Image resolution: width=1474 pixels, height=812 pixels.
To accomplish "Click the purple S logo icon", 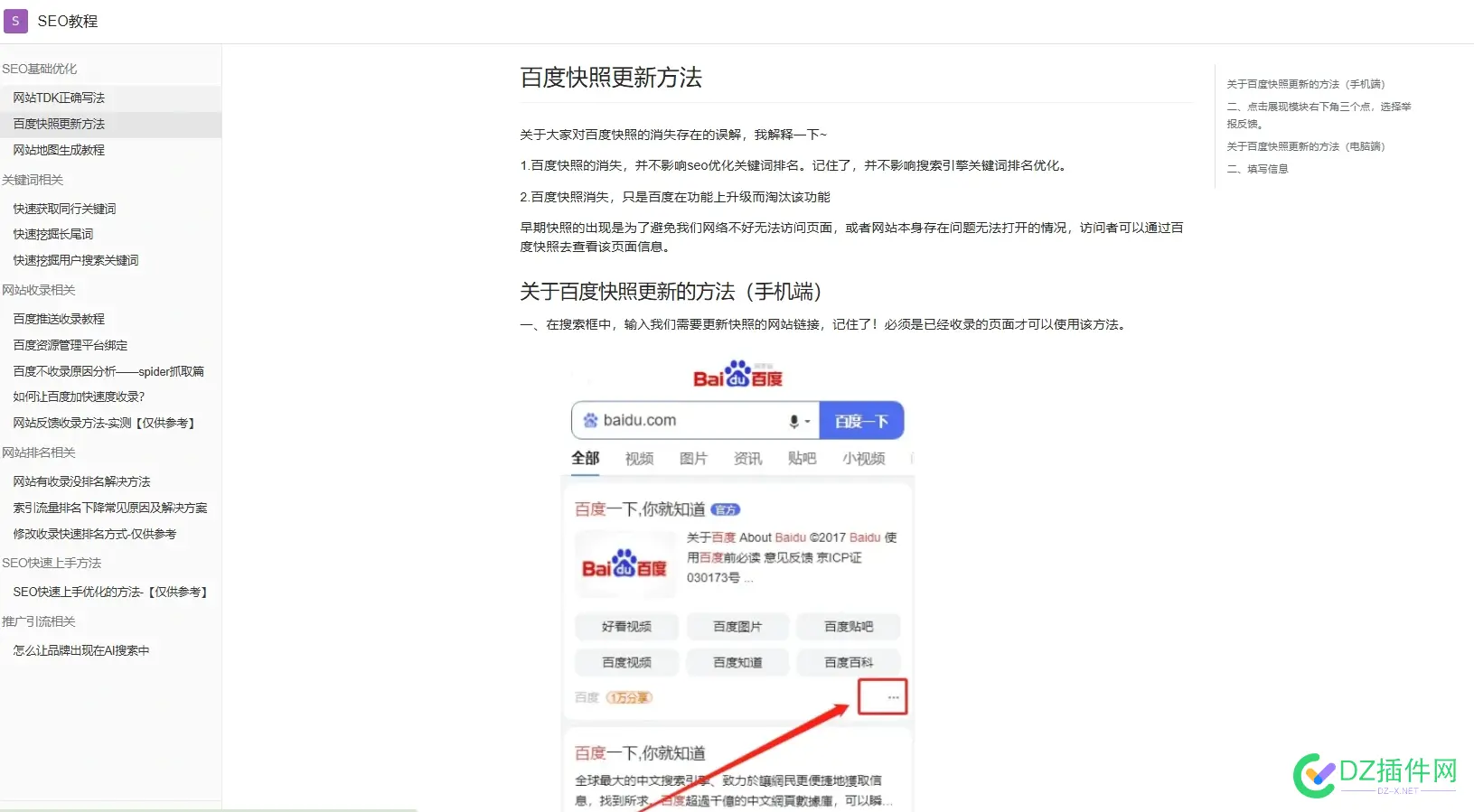I will (x=15, y=21).
